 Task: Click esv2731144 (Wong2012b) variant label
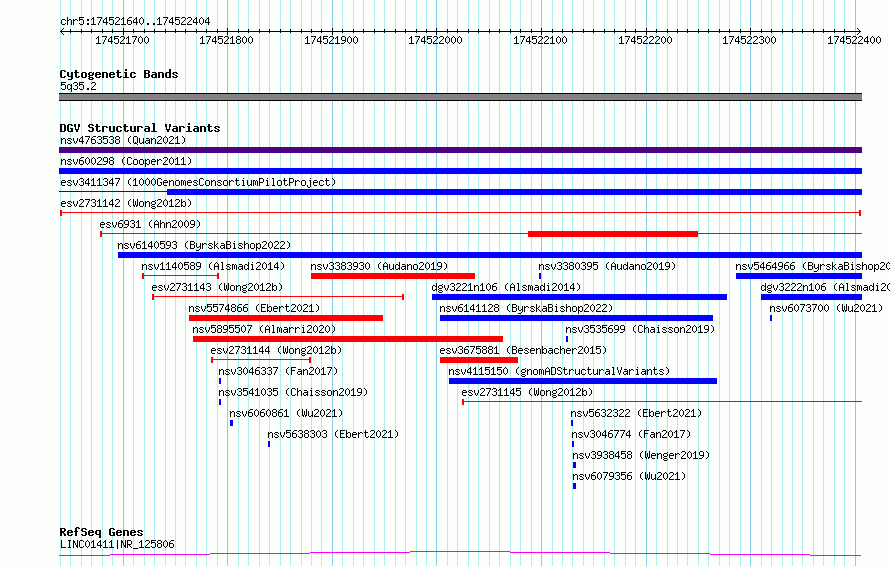tap(276, 350)
